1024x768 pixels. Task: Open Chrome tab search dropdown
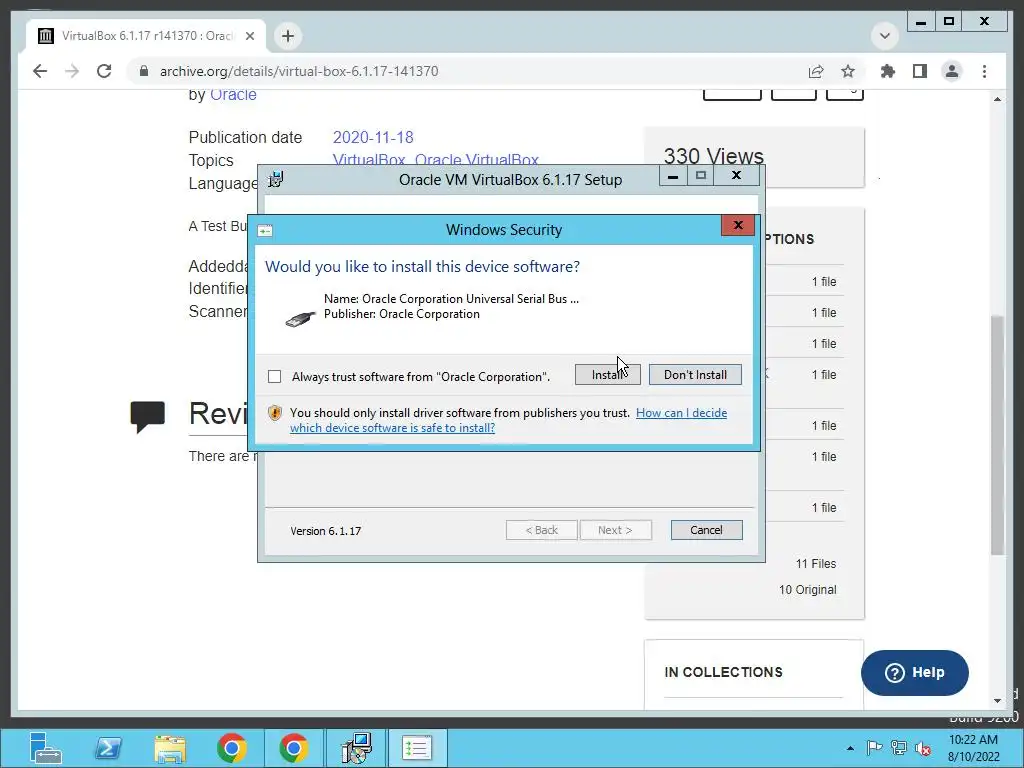click(885, 35)
